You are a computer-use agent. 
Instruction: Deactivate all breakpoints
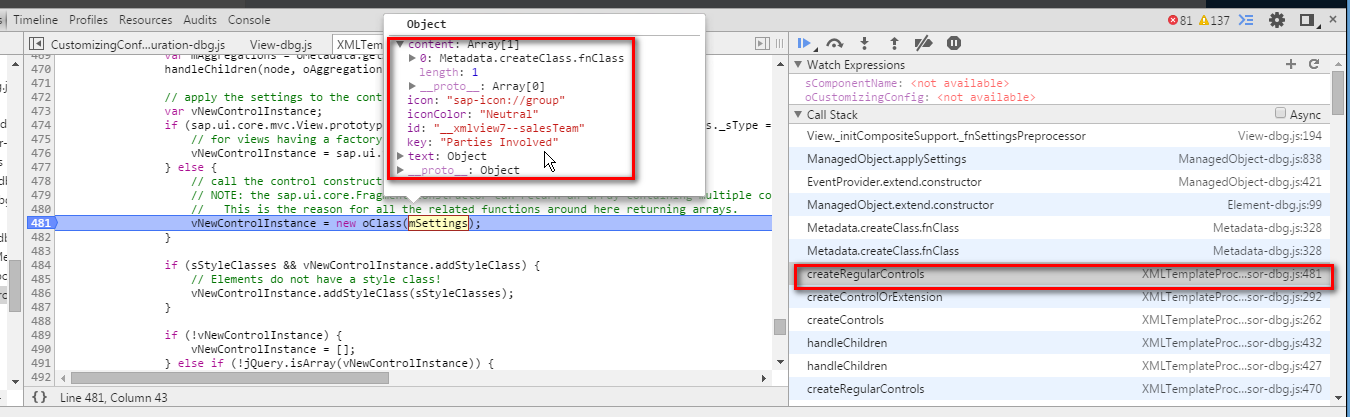pyautogui.click(x=924, y=43)
